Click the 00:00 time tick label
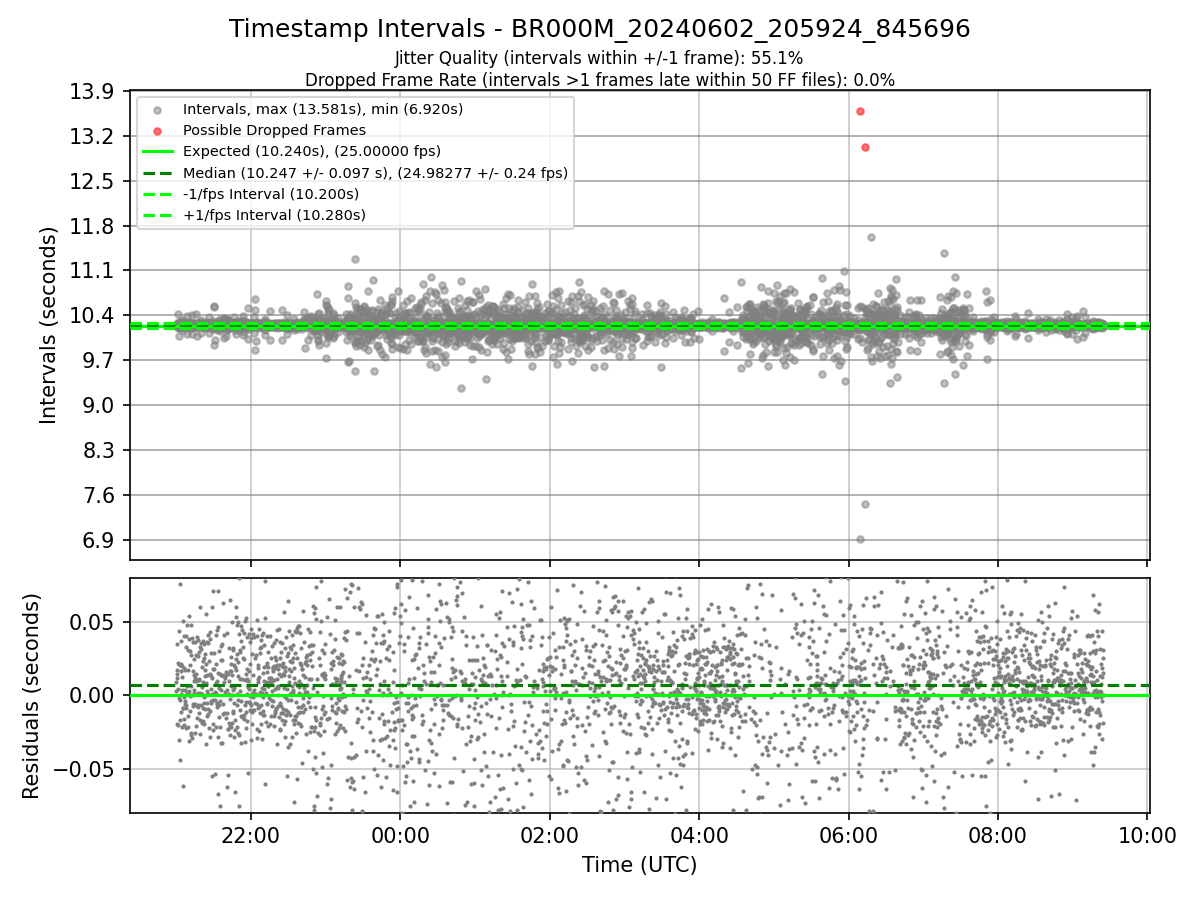1200x900 pixels. 400,834
